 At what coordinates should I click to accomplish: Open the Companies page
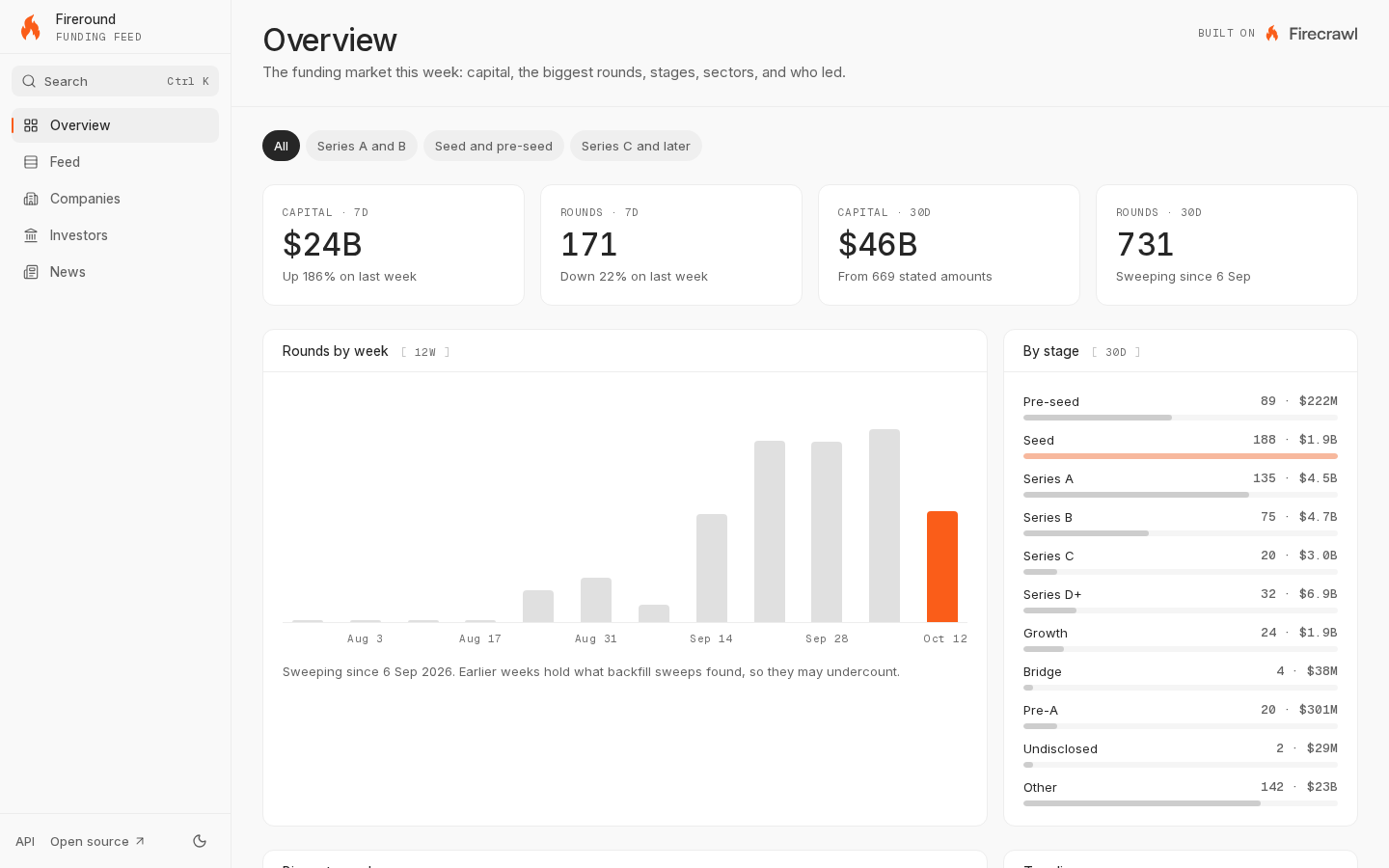(115, 199)
